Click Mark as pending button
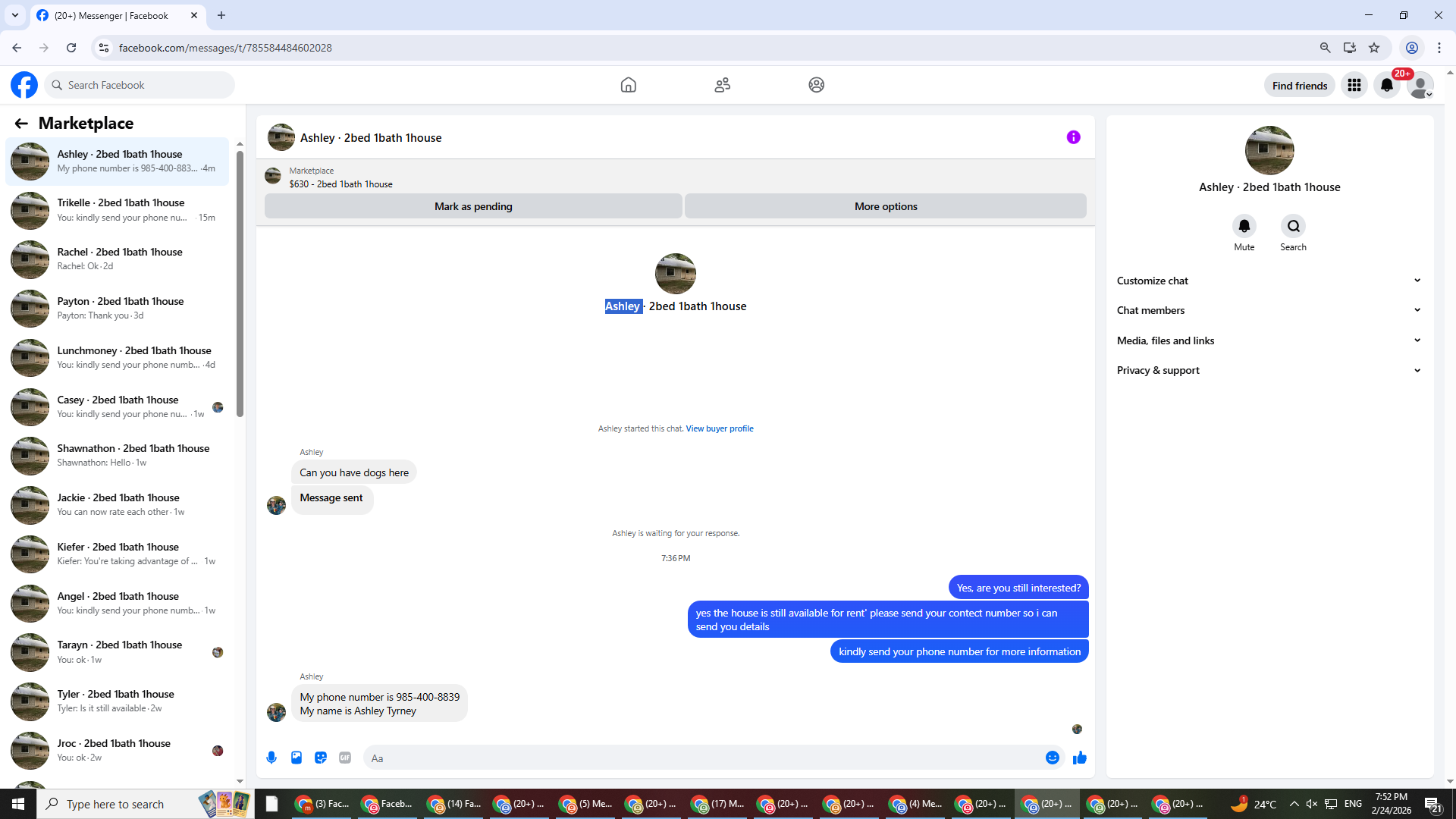1456x819 pixels. click(473, 206)
